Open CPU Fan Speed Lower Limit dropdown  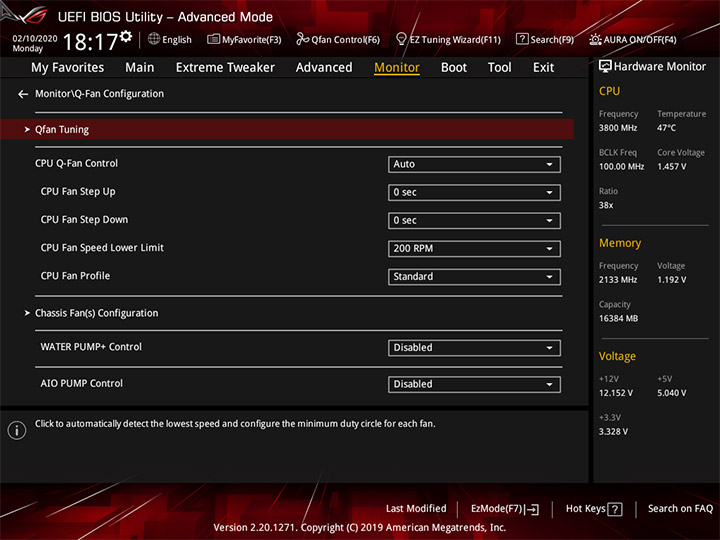474,249
